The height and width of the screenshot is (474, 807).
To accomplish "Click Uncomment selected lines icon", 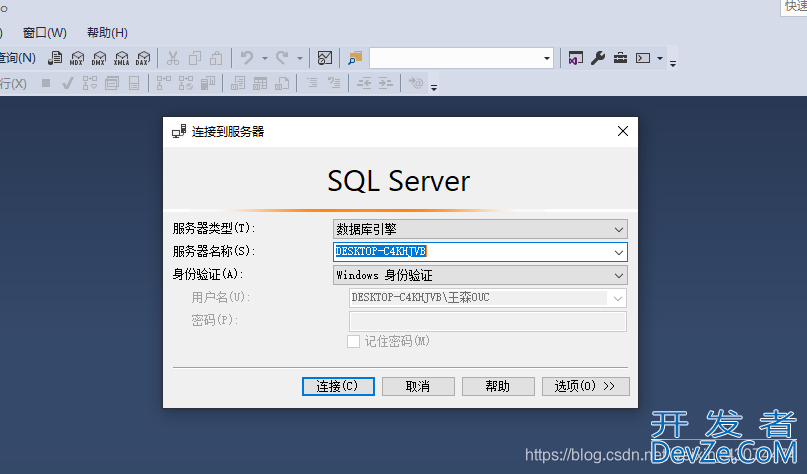I will [x=335, y=83].
